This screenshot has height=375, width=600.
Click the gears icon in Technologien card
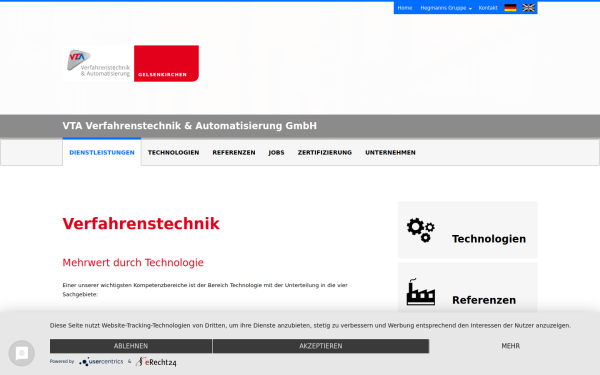pos(421,230)
